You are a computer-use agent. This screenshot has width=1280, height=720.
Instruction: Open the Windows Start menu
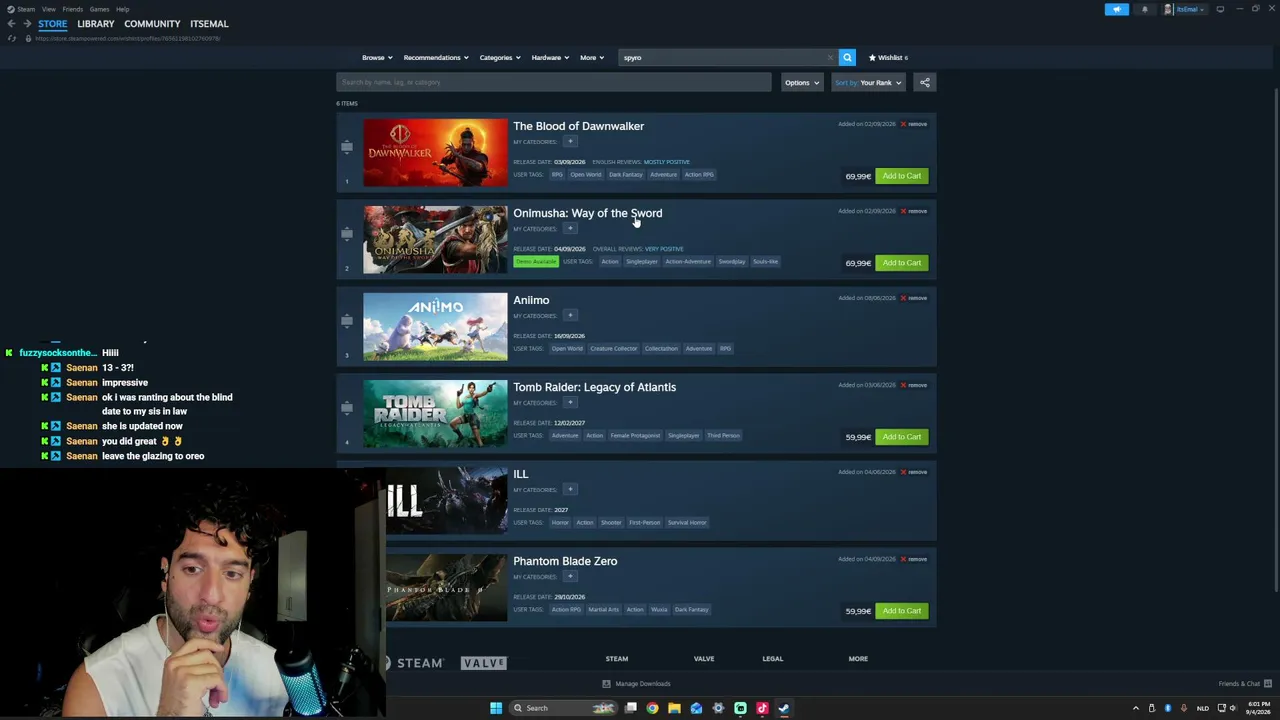click(495, 708)
